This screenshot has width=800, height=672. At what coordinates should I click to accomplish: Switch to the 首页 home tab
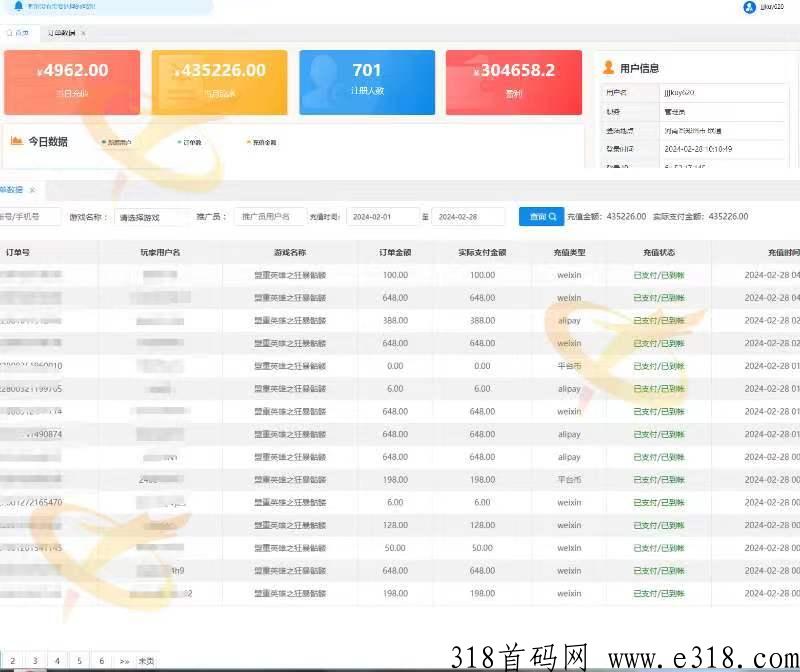[20, 33]
